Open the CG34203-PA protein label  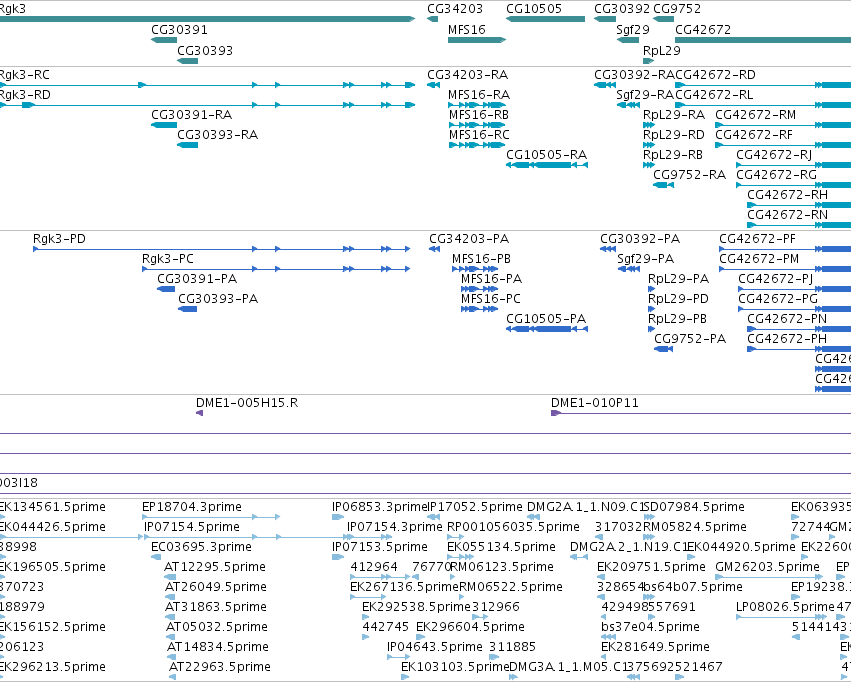point(469,239)
